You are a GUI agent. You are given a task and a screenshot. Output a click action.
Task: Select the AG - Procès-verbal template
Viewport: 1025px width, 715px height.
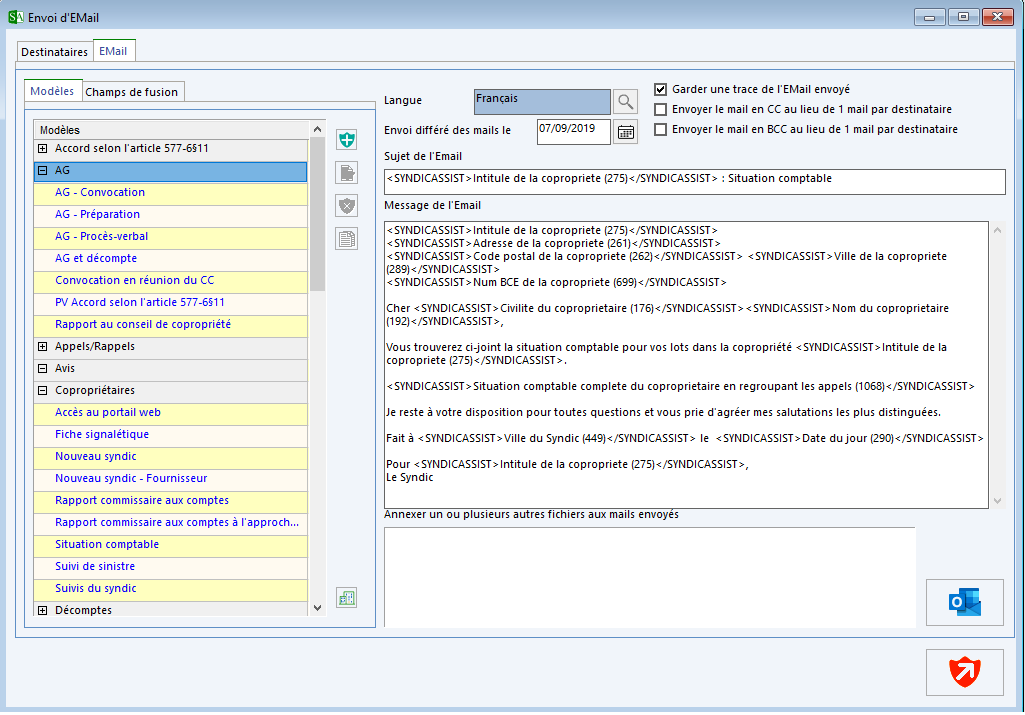171,237
